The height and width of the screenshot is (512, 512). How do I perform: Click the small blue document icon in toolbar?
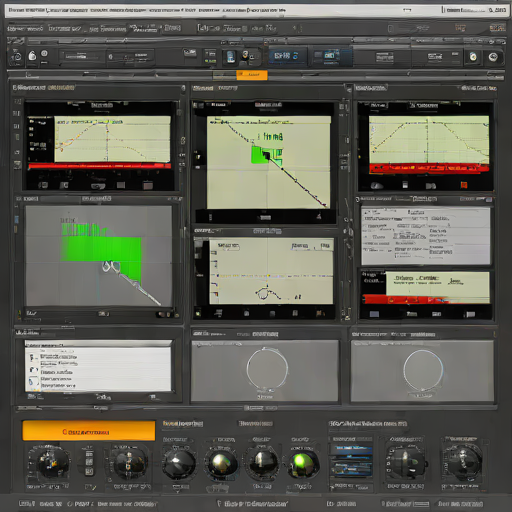tap(231, 56)
